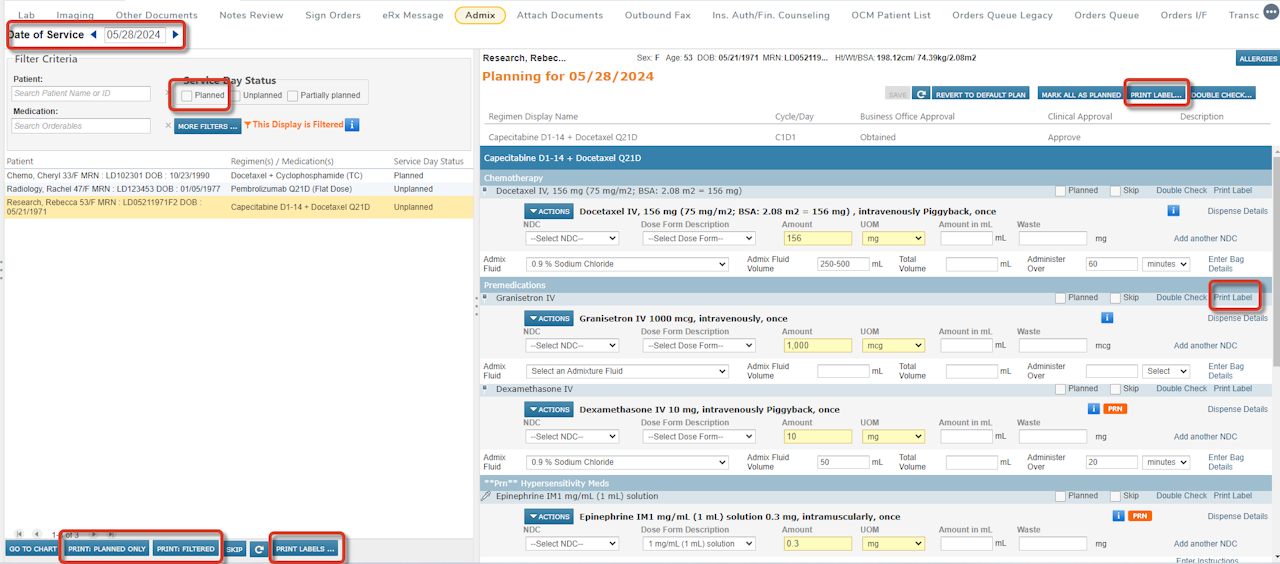Viewport: 1280px width, 564px height.
Task: Click info icon for Docetaxel IV order
Action: pos(1174,211)
